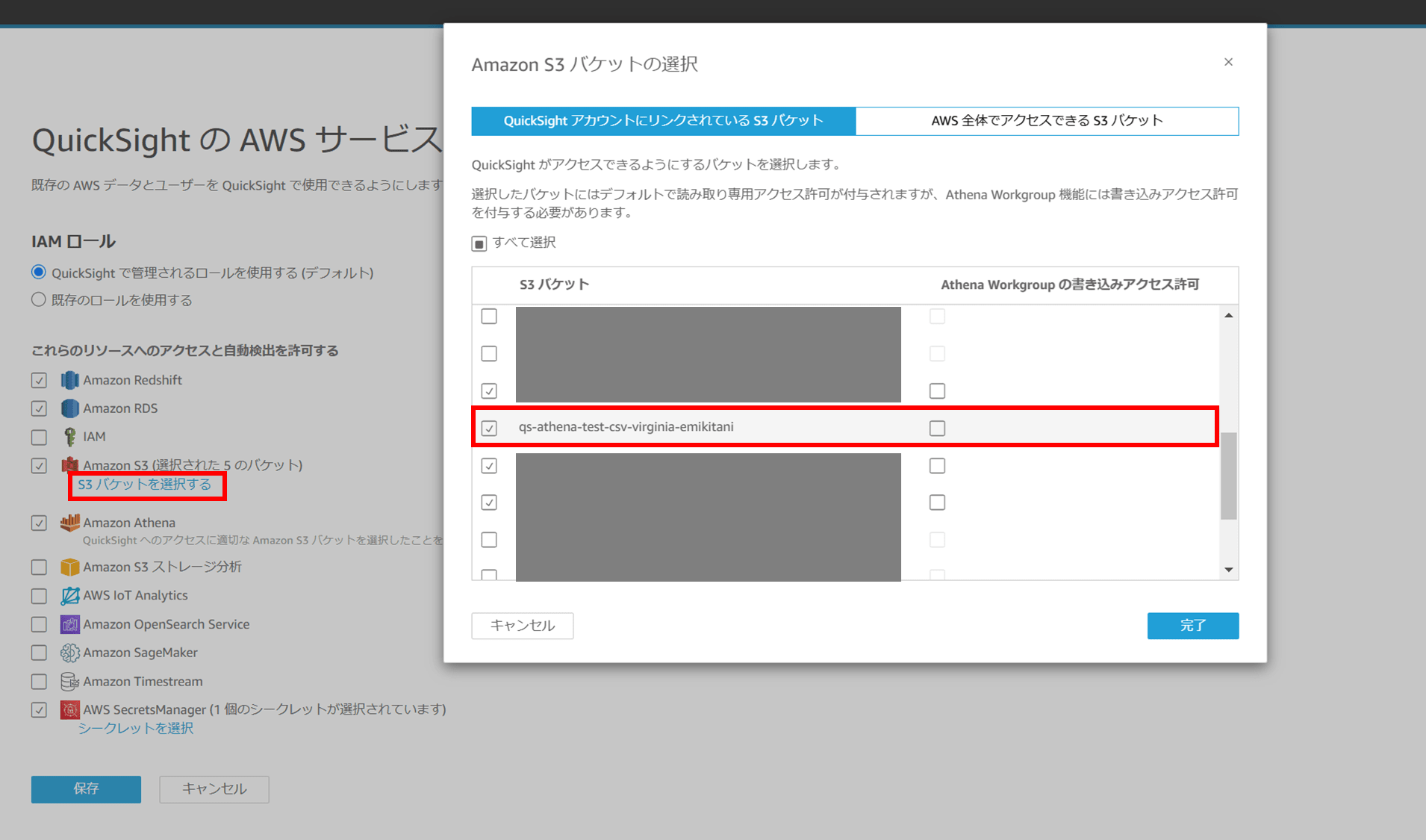This screenshot has width=1426, height=840.
Task: Click the dialog キャンセル button
Action: pos(523,626)
